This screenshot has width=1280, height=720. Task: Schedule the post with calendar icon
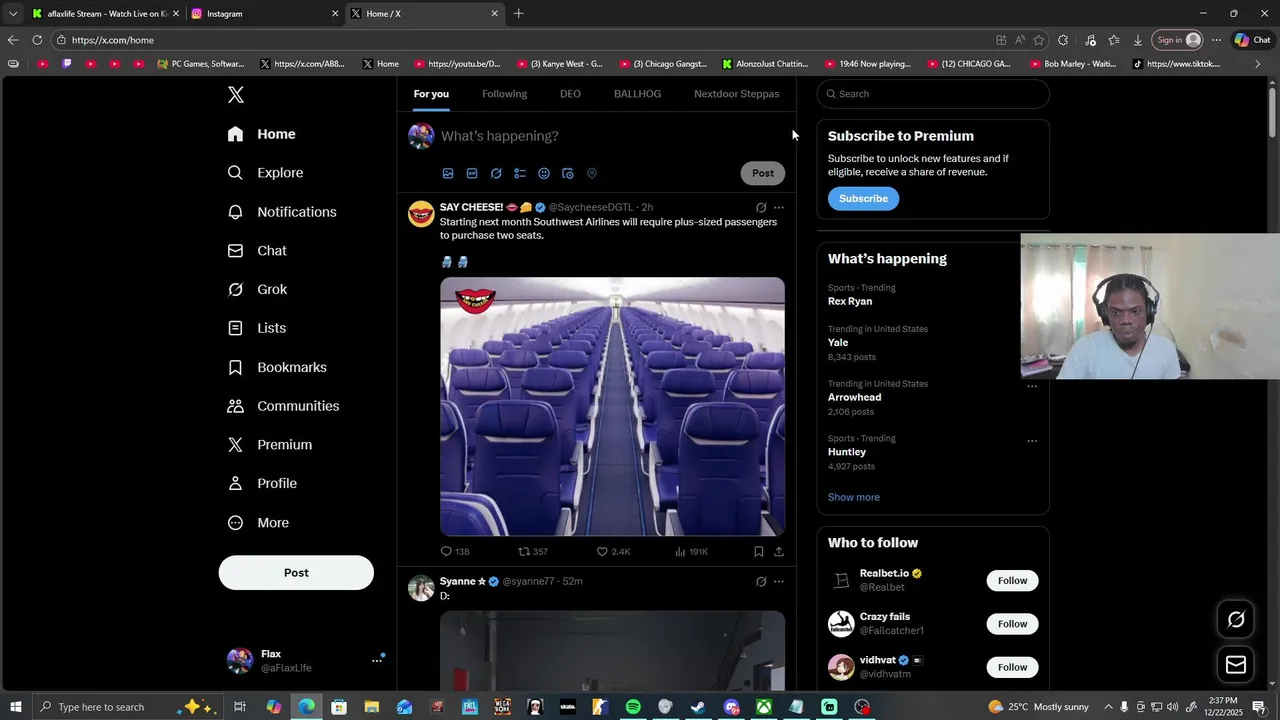(x=568, y=173)
